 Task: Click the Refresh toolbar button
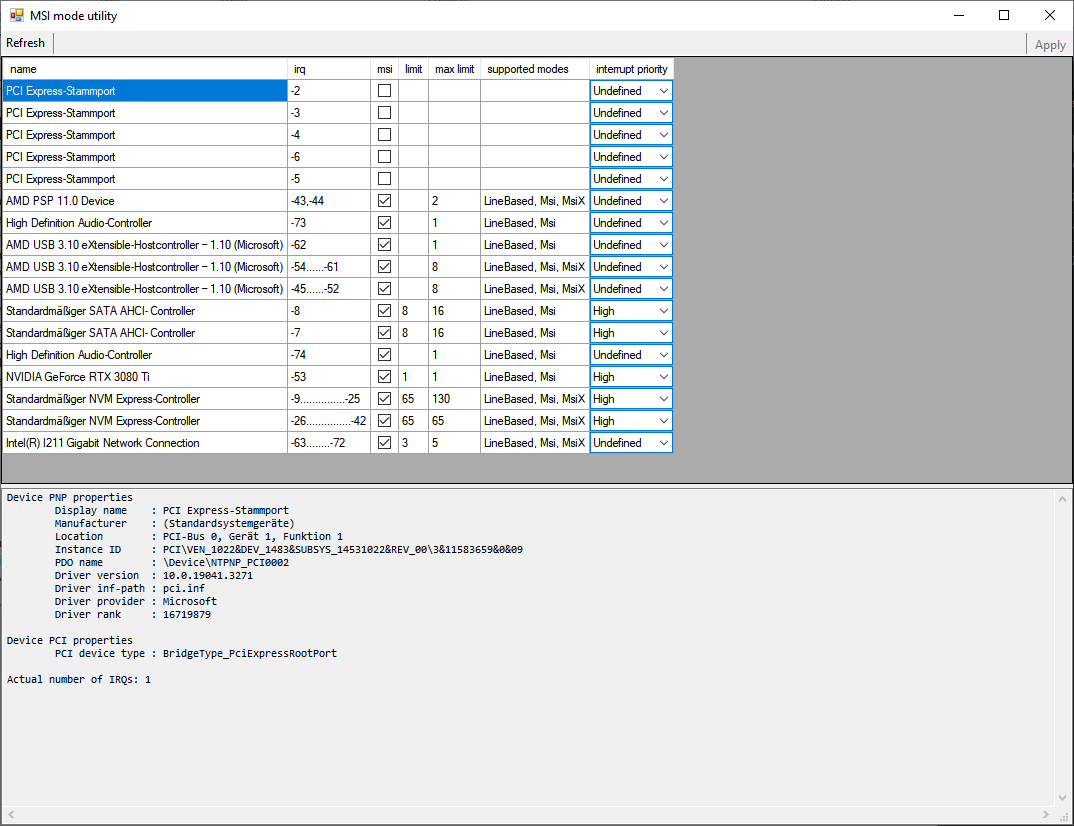click(x=25, y=43)
